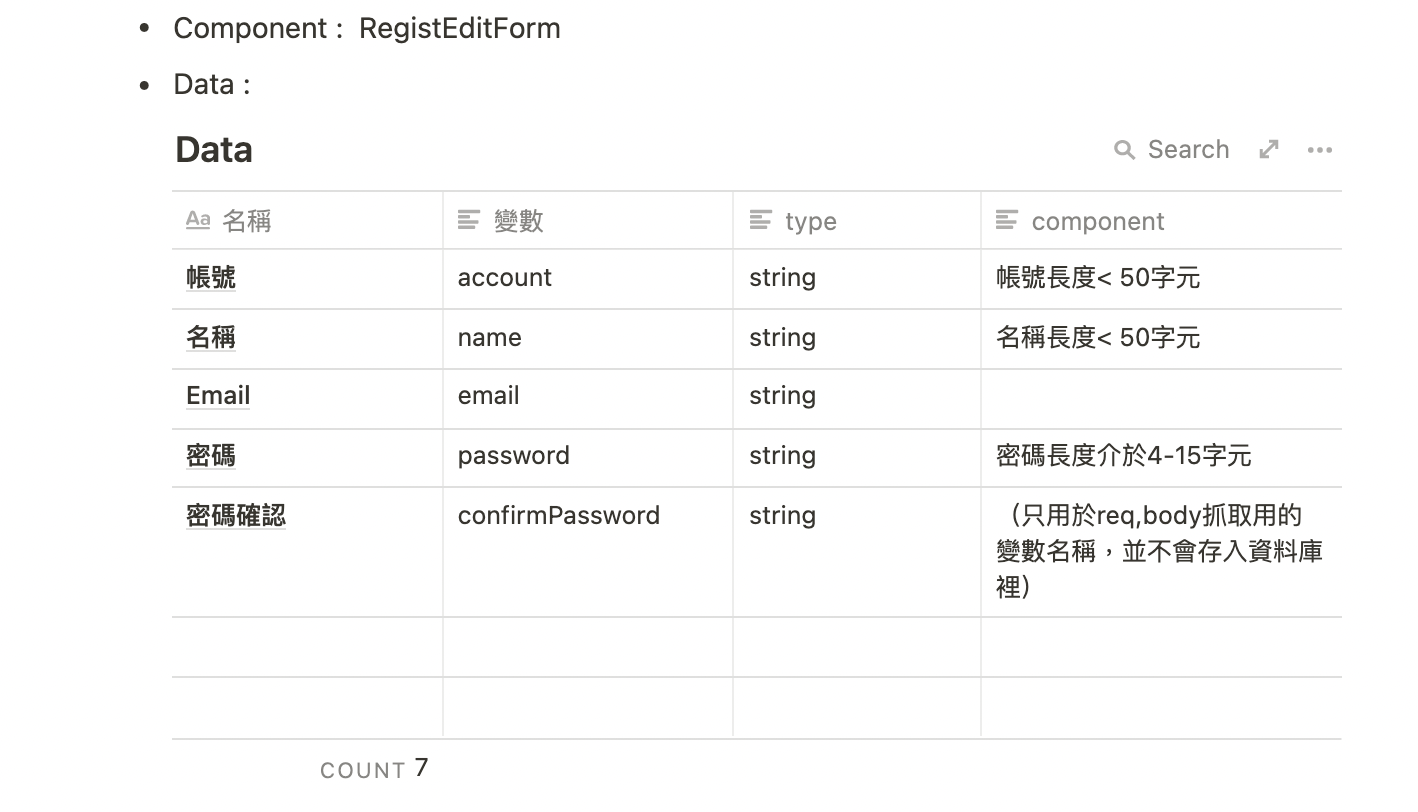Click text property icon beside component header
Image resolution: width=1418 pixels, height=812 pixels.
pos(1007,220)
